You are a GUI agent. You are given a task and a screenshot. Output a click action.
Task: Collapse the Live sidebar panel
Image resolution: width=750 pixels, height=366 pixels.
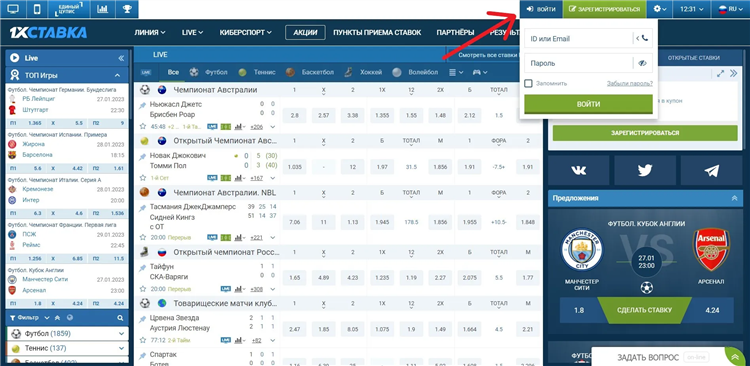tap(121, 58)
